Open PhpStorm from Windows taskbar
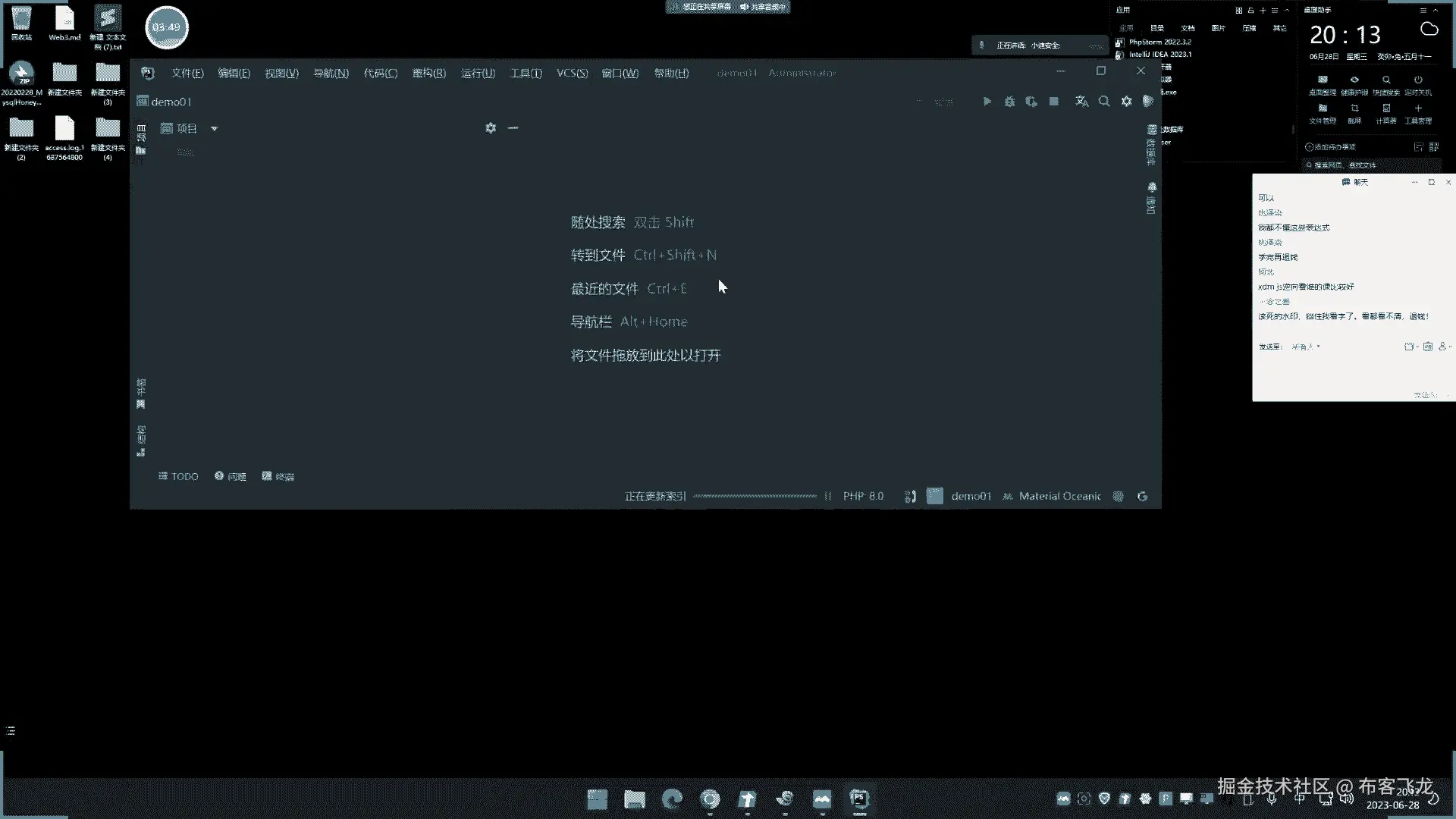Image resolution: width=1456 pixels, height=819 pixels. [859, 799]
